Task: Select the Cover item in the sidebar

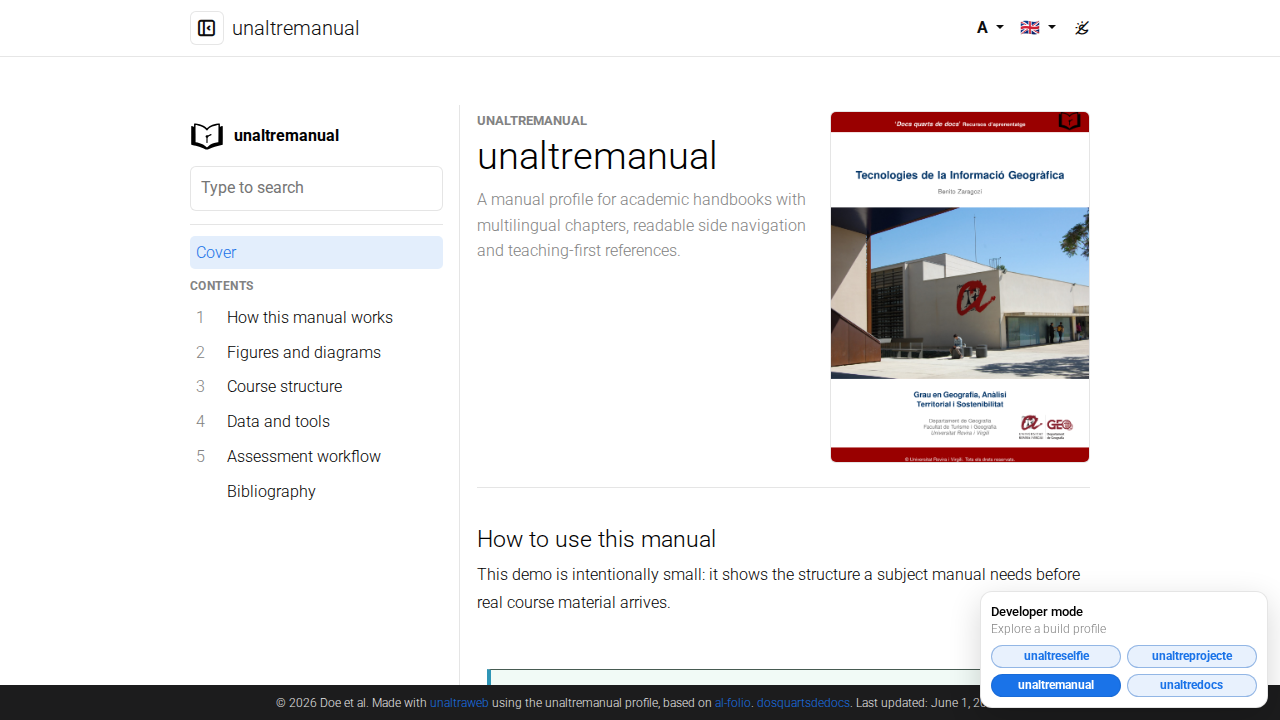Action: [x=316, y=253]
